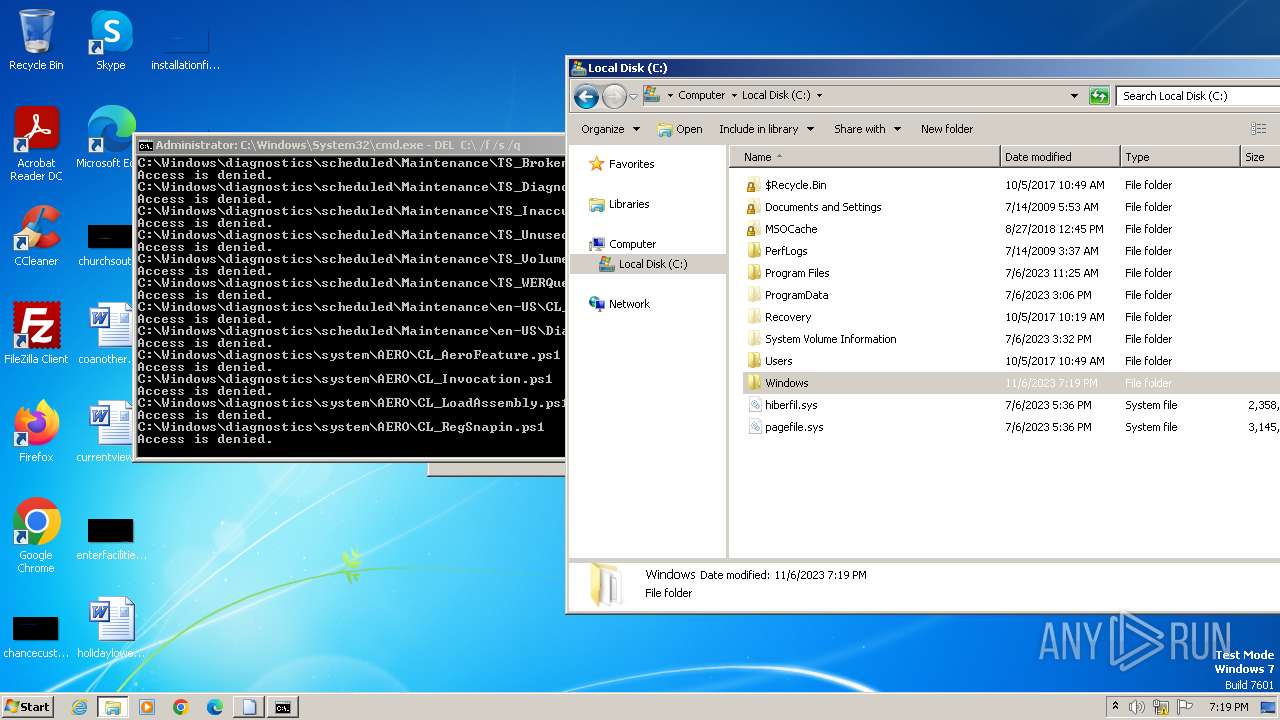
Task: Sort by the Name column header
Action: pos(864,157)
